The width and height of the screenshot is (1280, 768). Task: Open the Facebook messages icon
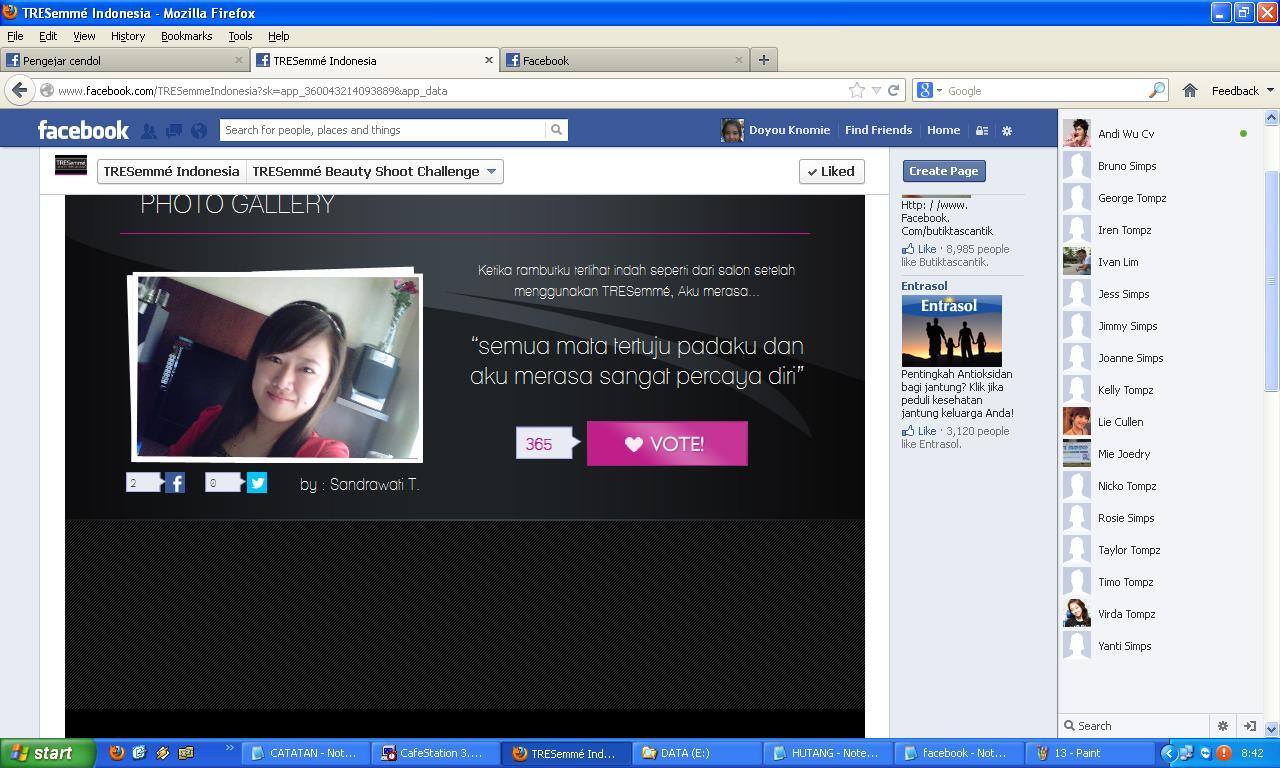174,130
